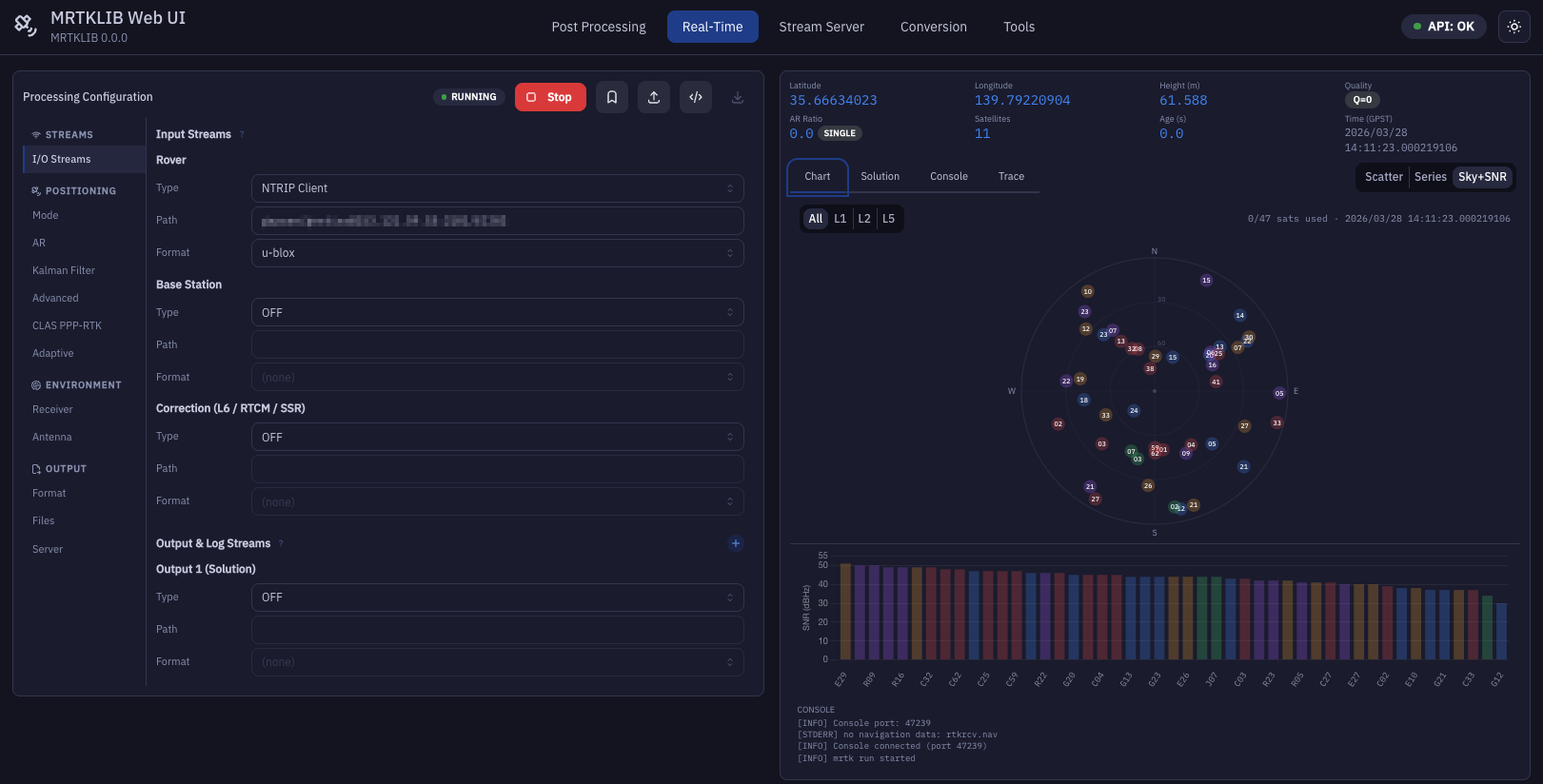Open Files output settings
1543x784 pixels.
click(x=84, y=521)
